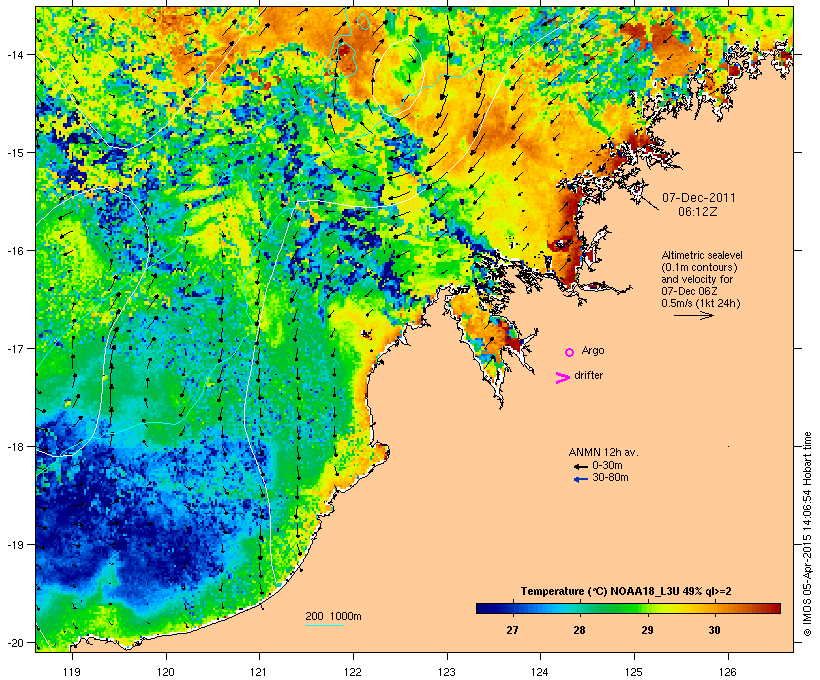Click the temperature color bar
The image size is (820, 680).
pyautogui.click(x=628, y=608)
